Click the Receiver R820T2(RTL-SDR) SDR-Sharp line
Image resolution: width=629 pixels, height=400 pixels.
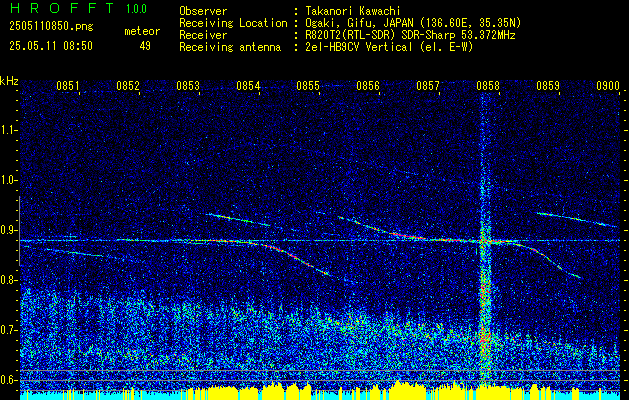(410, 35)
